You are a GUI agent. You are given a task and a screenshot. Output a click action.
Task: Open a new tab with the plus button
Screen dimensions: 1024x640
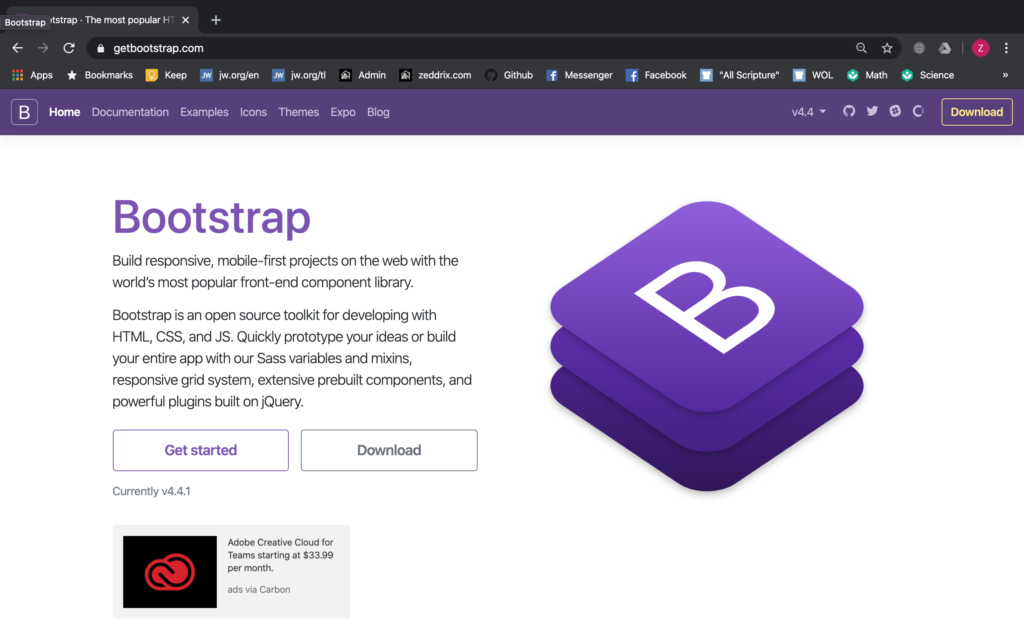[x=216, y=20]
